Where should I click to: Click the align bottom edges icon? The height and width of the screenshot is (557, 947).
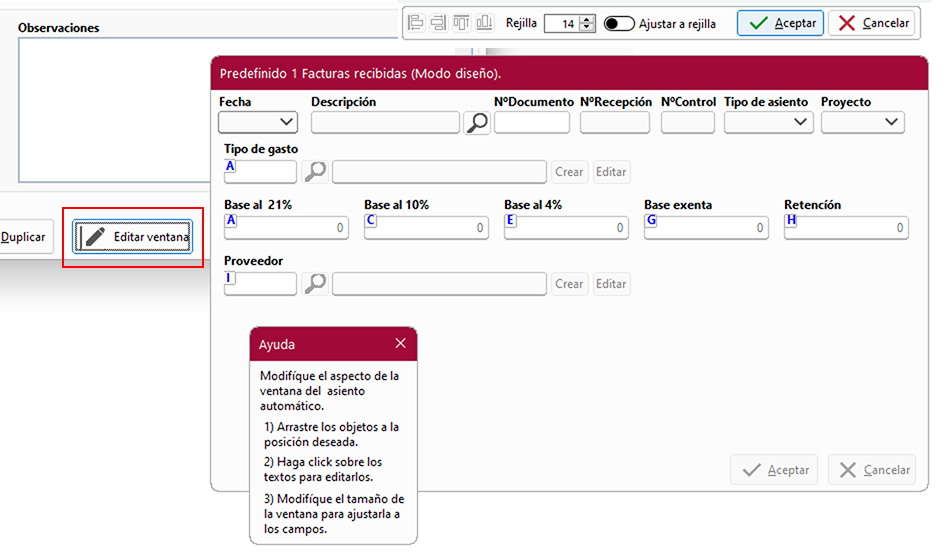(x=484, y=23)
